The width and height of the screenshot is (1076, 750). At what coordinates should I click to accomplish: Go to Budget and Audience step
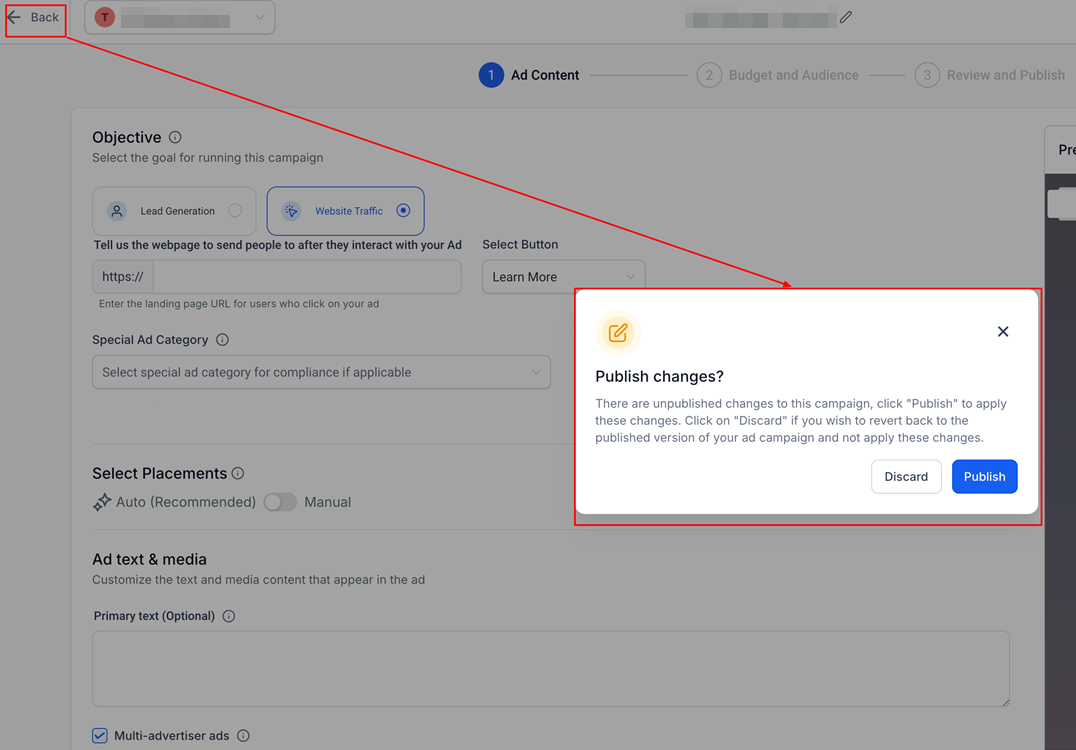tap(777, 75)
